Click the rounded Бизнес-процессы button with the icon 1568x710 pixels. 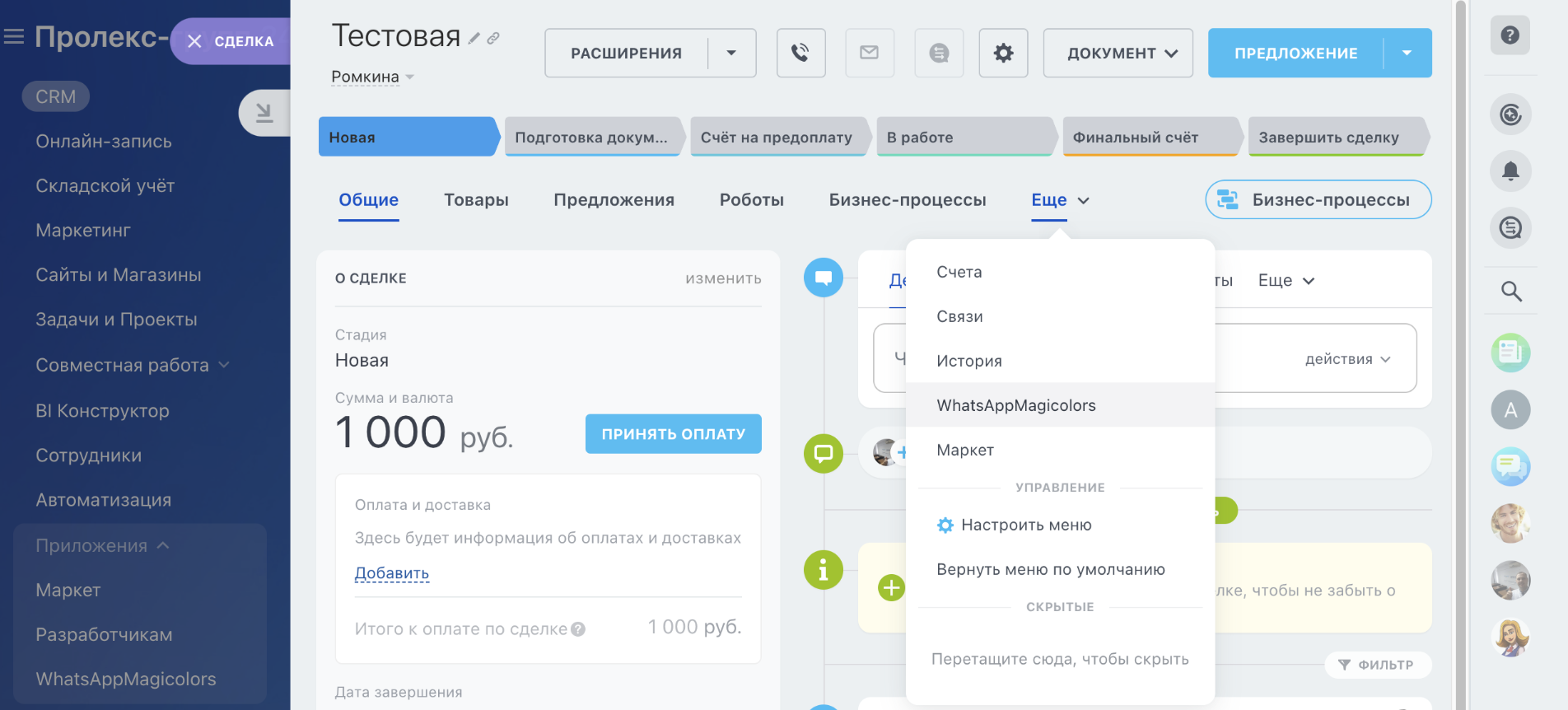pos(1318,200)
